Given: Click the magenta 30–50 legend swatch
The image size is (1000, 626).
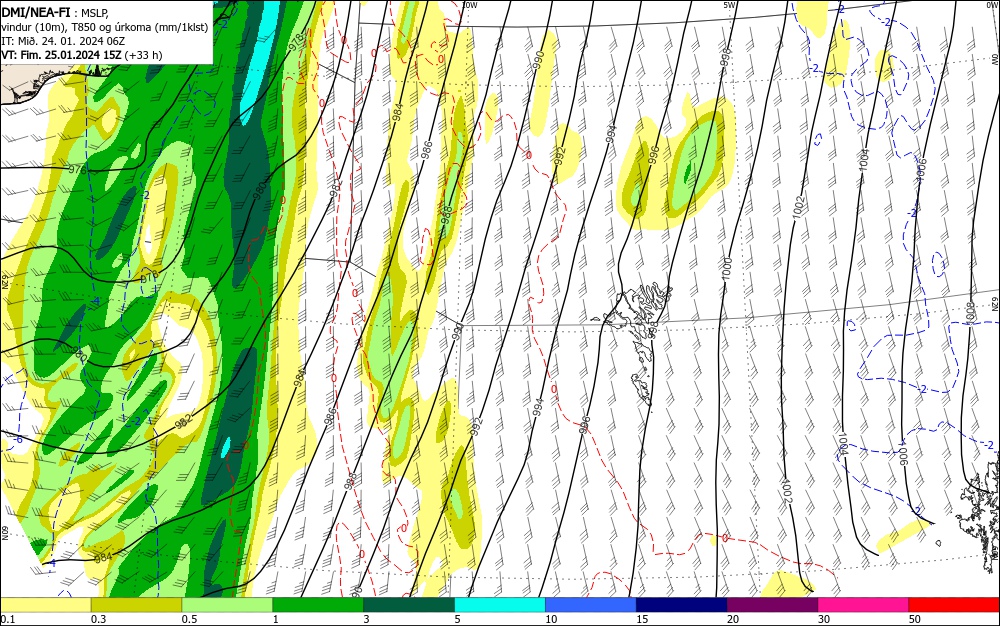Looking at the screenshot, I should 864,605.
